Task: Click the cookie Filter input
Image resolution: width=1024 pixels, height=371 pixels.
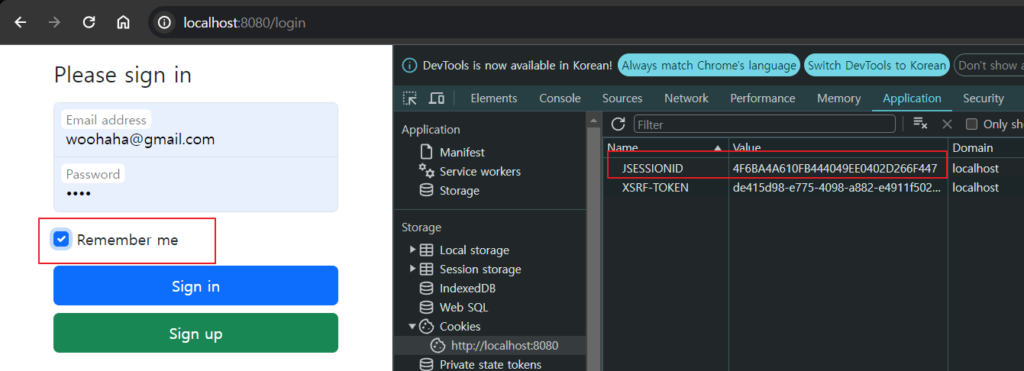Action: point(765,124)
